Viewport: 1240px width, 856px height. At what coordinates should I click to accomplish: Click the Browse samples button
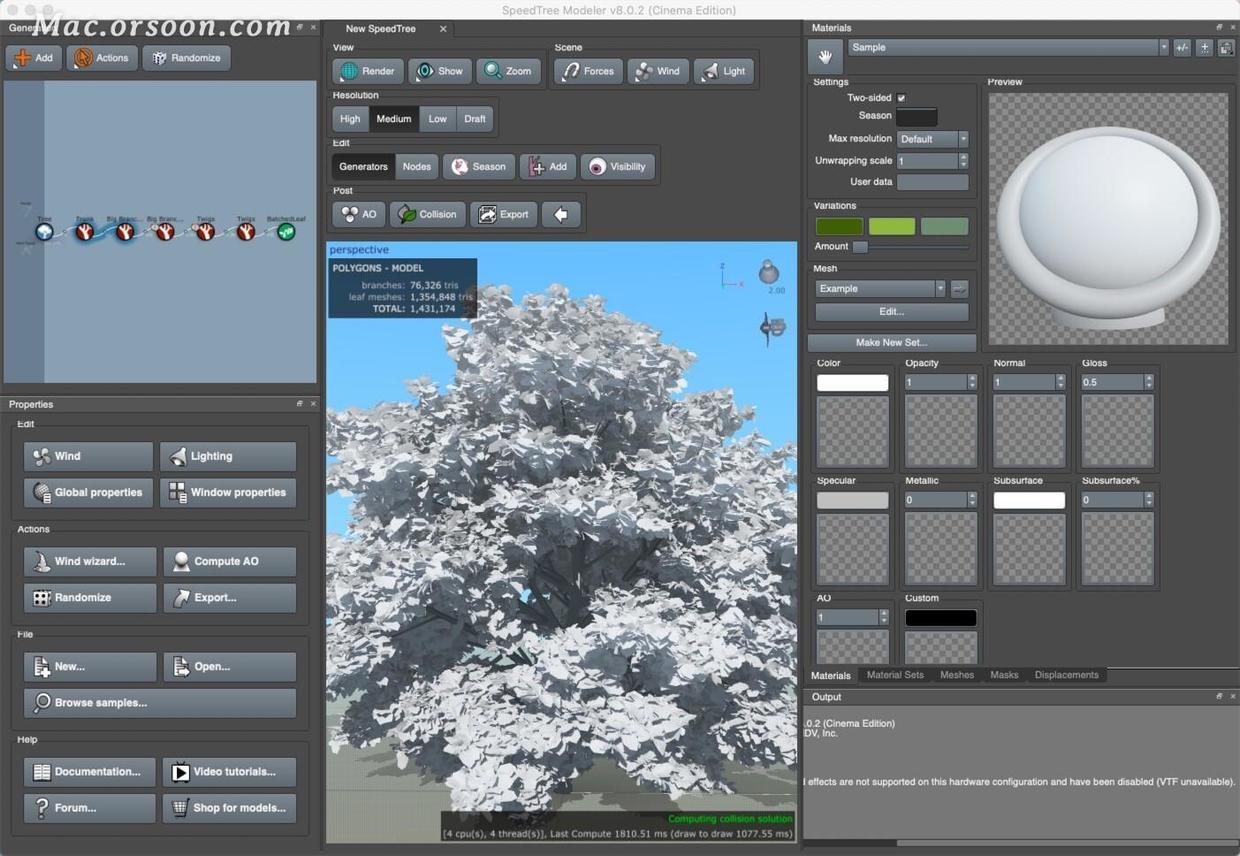(160, 703)
